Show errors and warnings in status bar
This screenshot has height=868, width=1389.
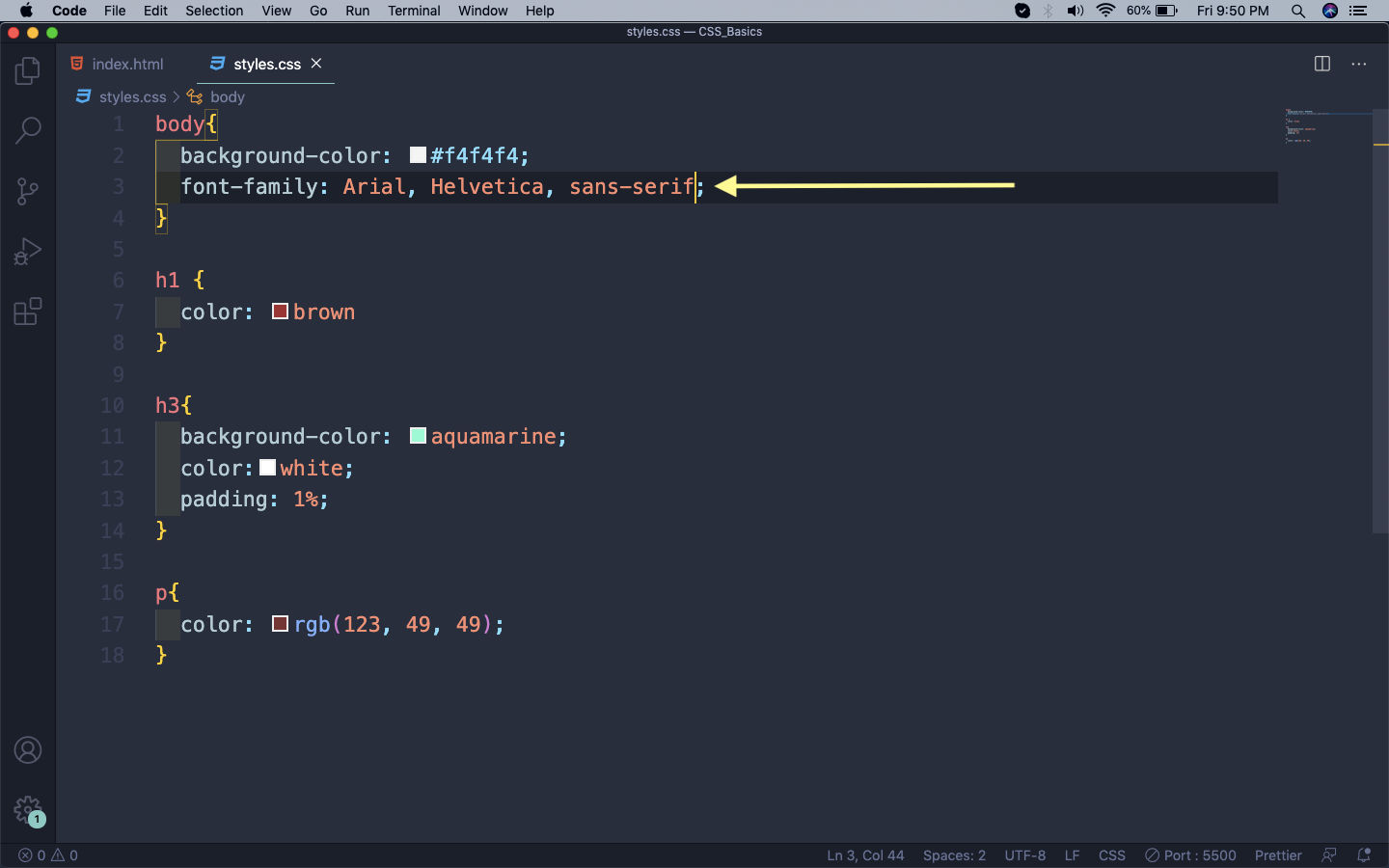pyautogui.click(x=48, y=855)
